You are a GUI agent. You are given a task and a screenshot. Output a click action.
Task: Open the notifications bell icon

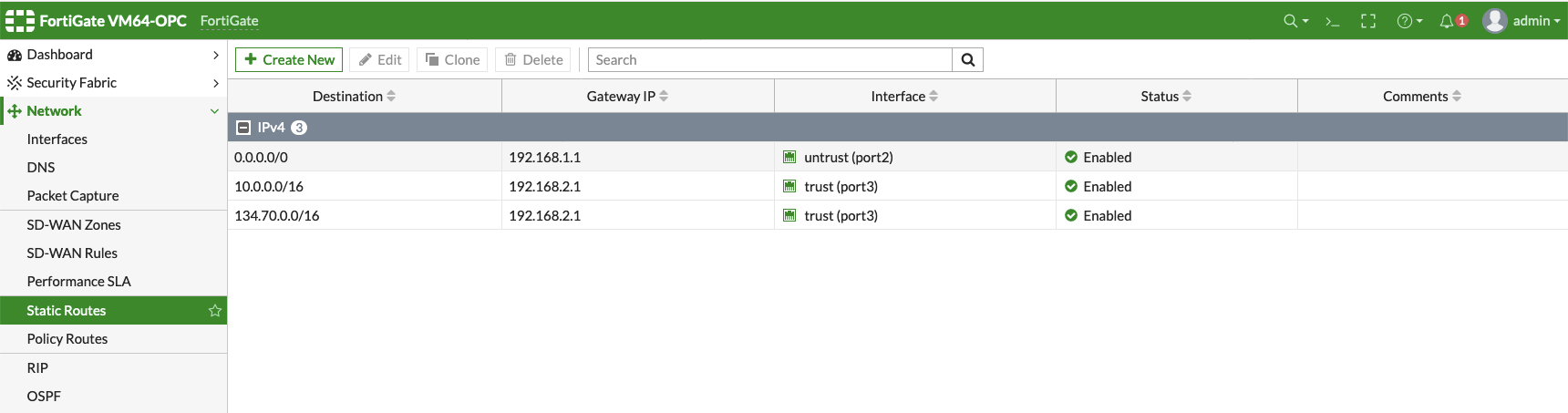[1447, 21]
